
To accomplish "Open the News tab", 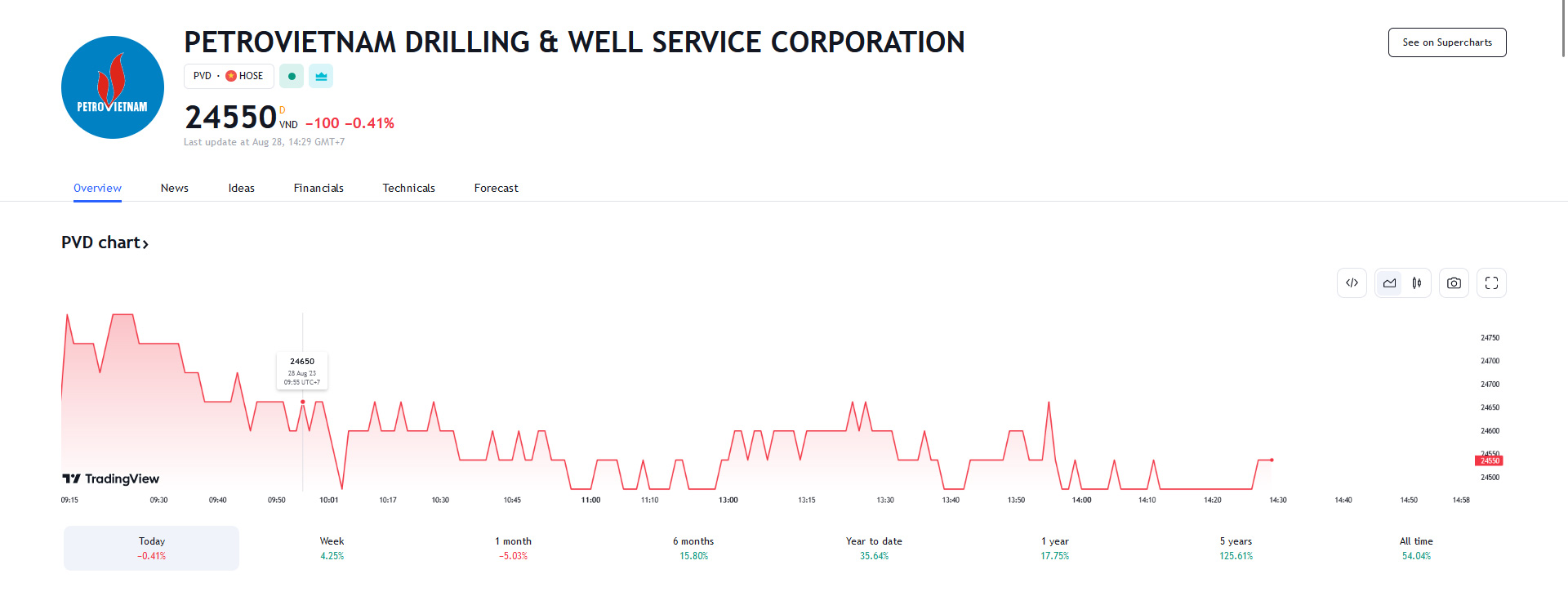I will coord(175,188).
